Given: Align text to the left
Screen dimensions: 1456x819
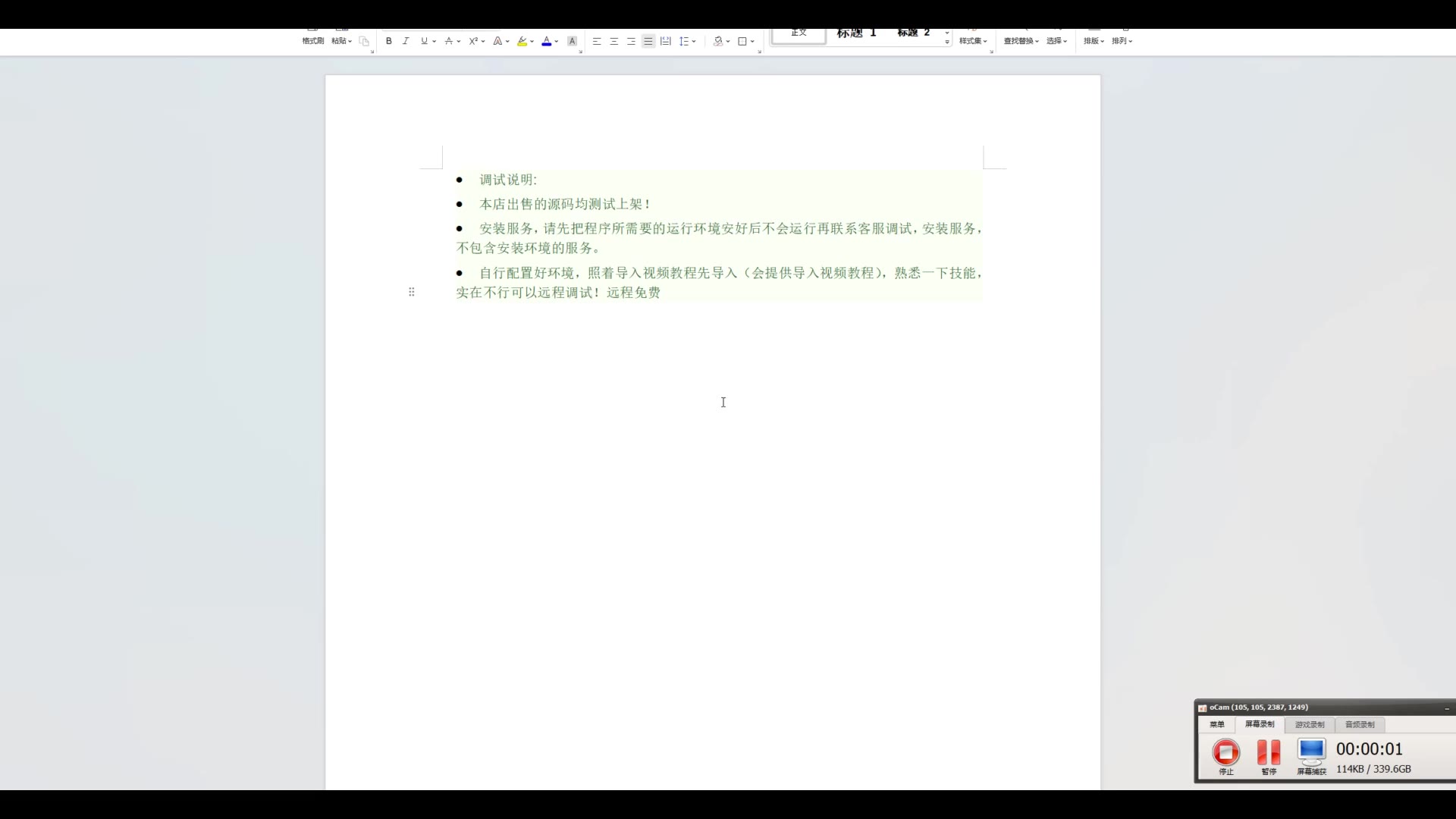Looking at the screenshot, I should (x=597, y=41).
